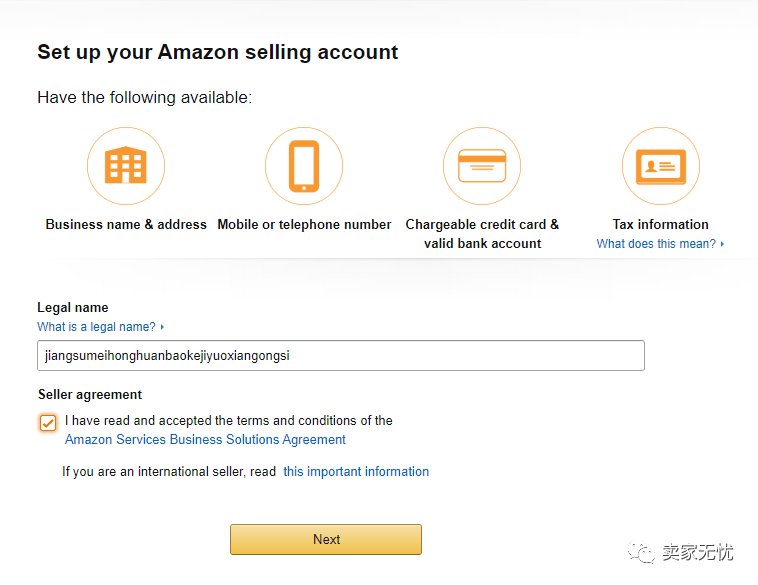Screen dimensions: 758x585
Task: Click the "I have read and accepted" agreement text
Action: [x=229, y=421]
